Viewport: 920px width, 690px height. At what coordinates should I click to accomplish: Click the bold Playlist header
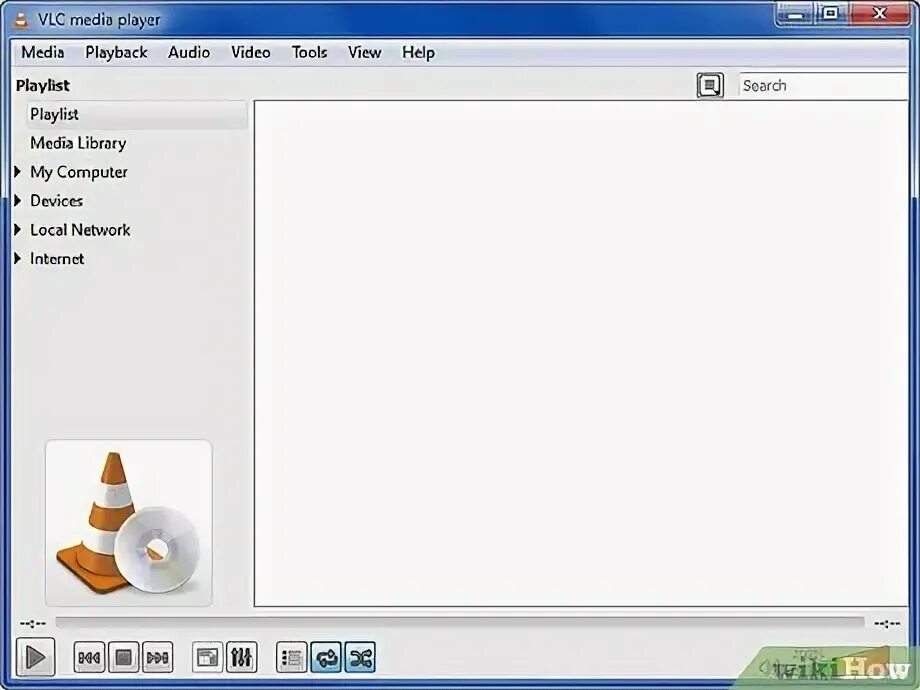[43, 86]
